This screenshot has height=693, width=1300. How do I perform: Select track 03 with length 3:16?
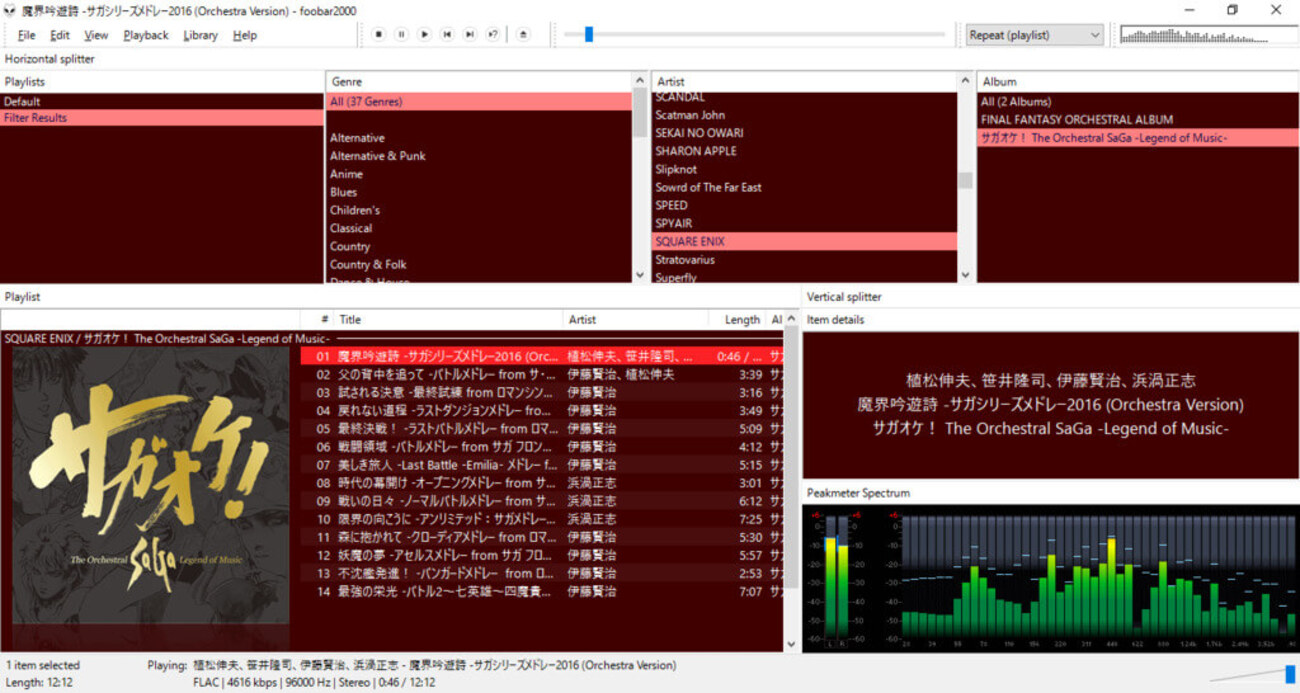[x=542, y=393]
